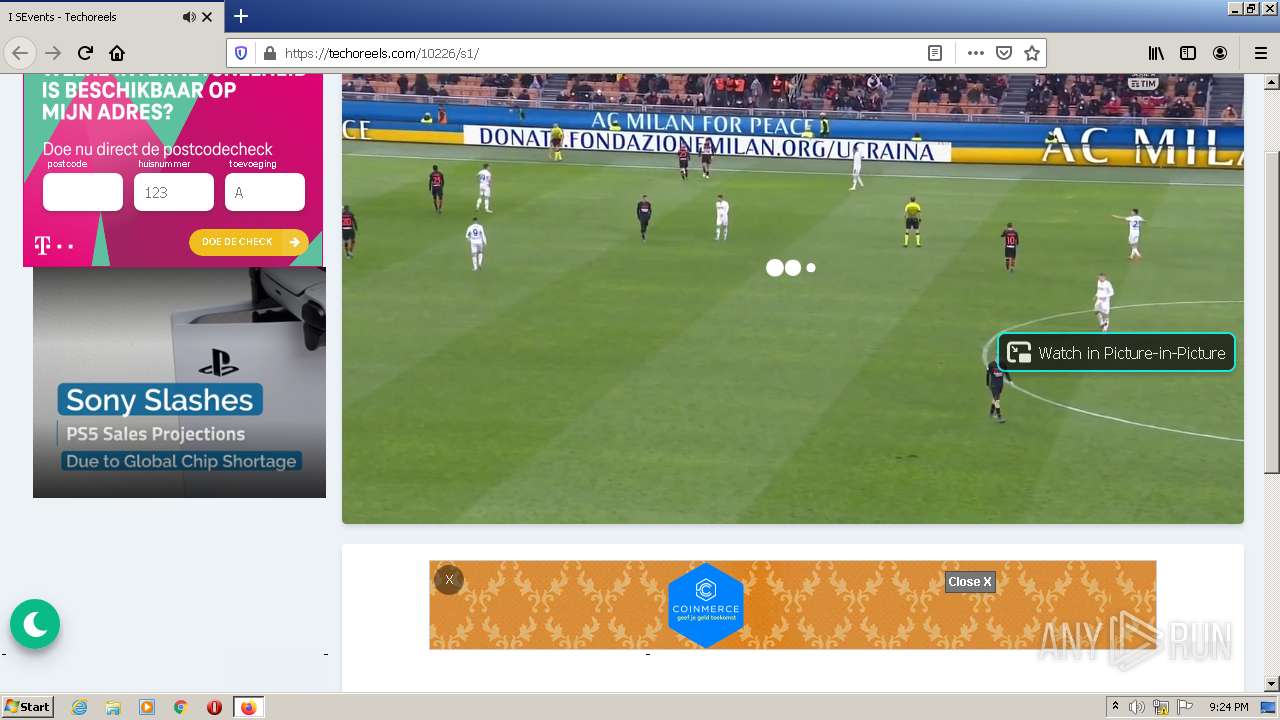Click the vertical scrollbar thumb
1280x720 pixels.
1272,312
